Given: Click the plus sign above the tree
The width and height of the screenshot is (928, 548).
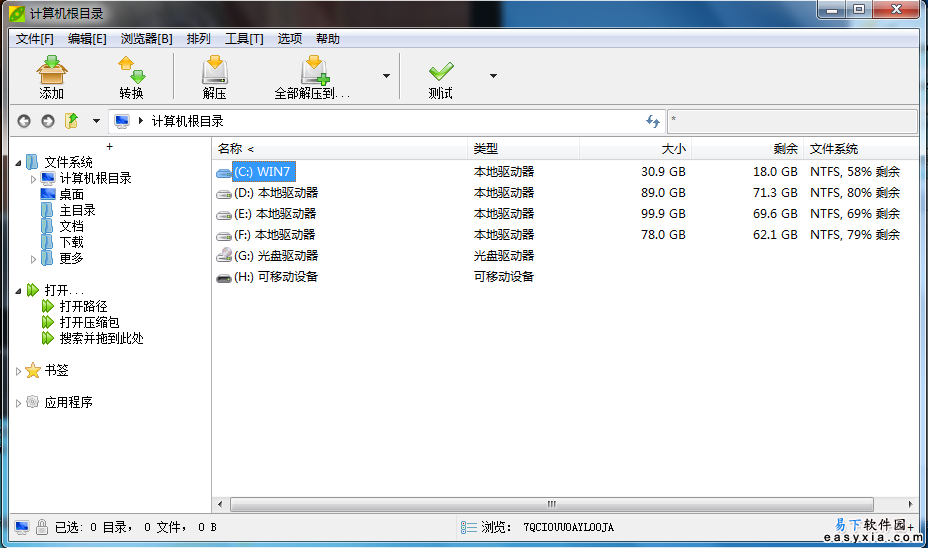Looking at the screenshot, I should pos(109,146).
